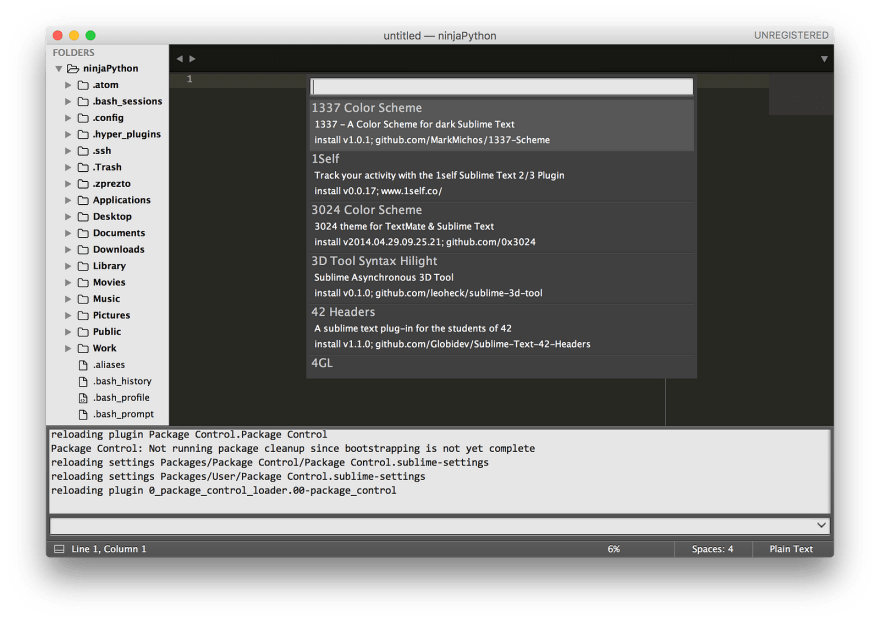Click the .zprezto folder icon

click(83, 184)
